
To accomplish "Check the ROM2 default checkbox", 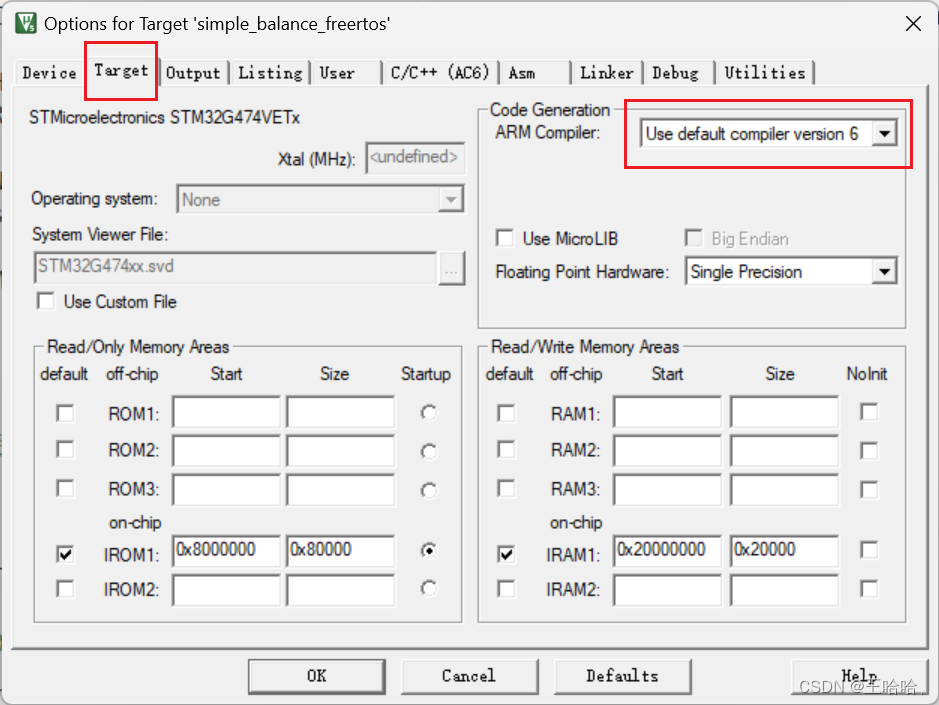I will coord(65,450).
